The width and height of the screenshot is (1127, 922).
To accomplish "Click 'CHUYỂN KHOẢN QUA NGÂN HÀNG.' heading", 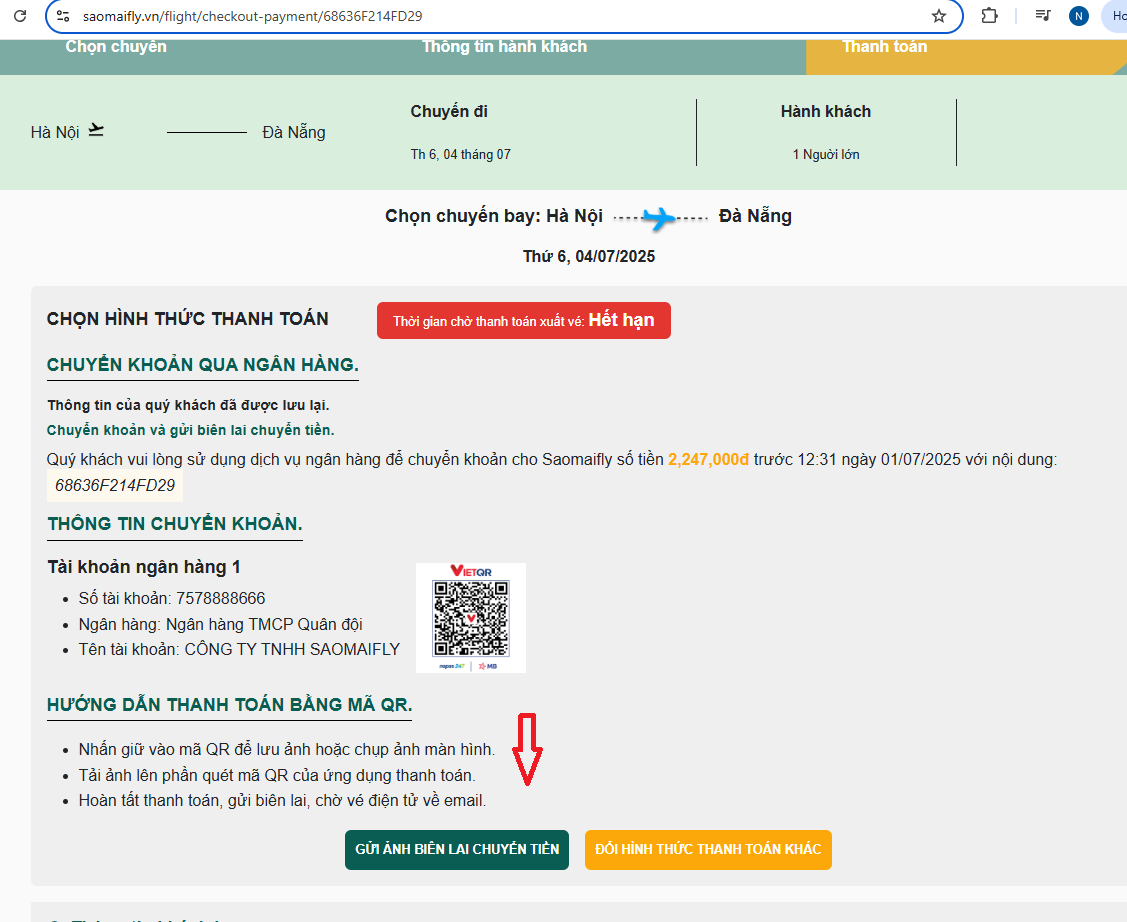I will click(203, 365).
